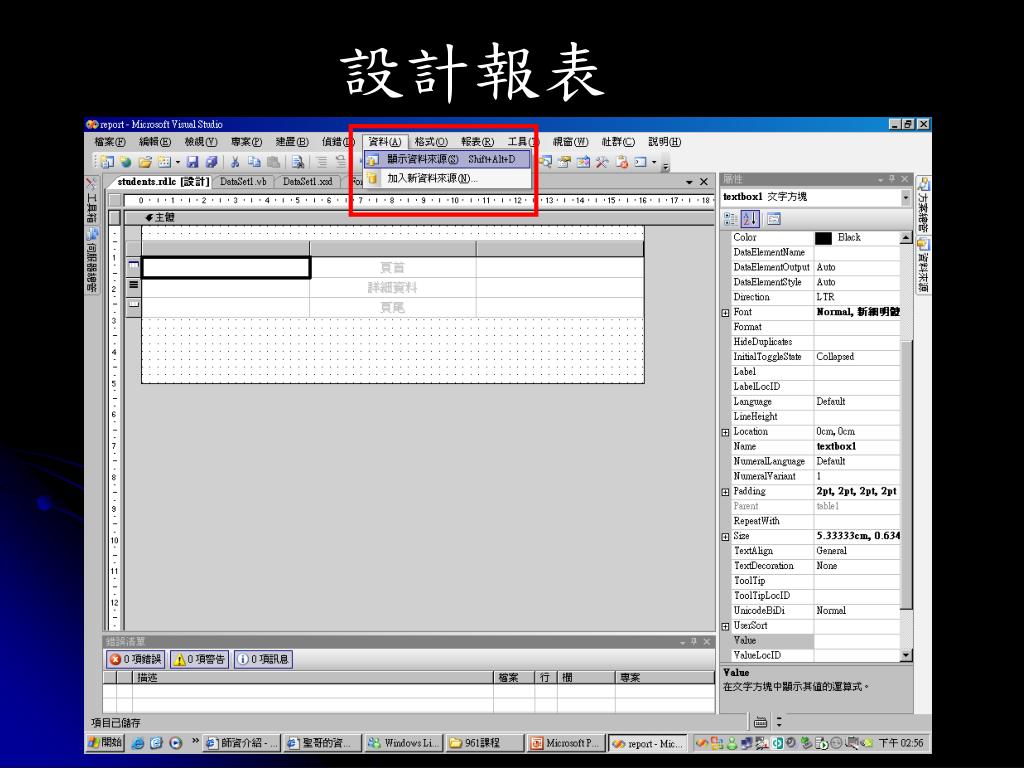
Task: Expand the Font property group
Action: [726, 313]
